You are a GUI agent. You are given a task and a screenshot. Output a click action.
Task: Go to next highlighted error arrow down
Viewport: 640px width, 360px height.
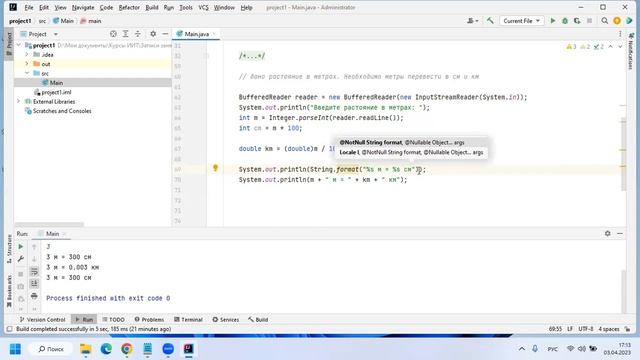[620, 47]
